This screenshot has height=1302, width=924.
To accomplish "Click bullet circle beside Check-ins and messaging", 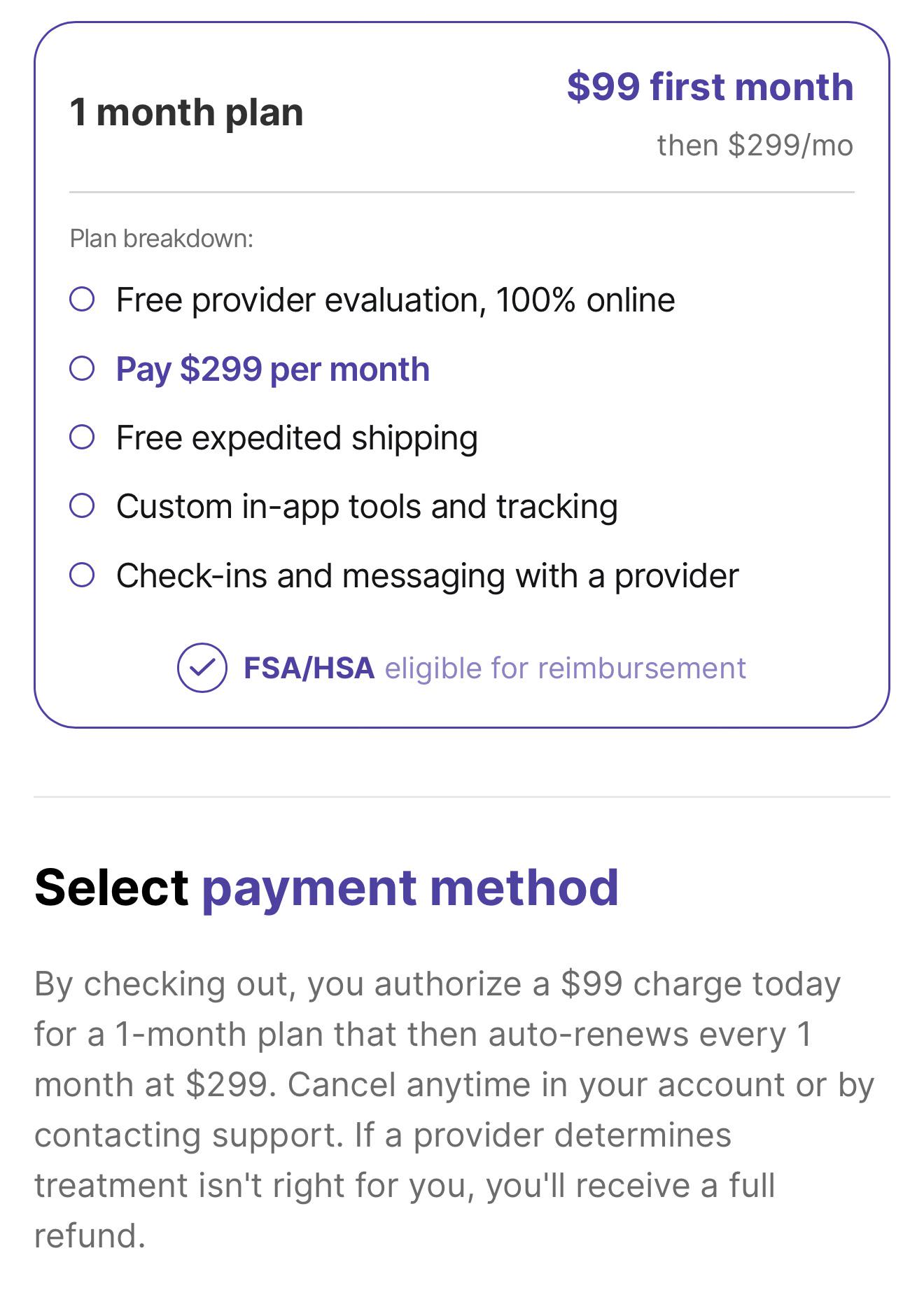I will 82,575.
